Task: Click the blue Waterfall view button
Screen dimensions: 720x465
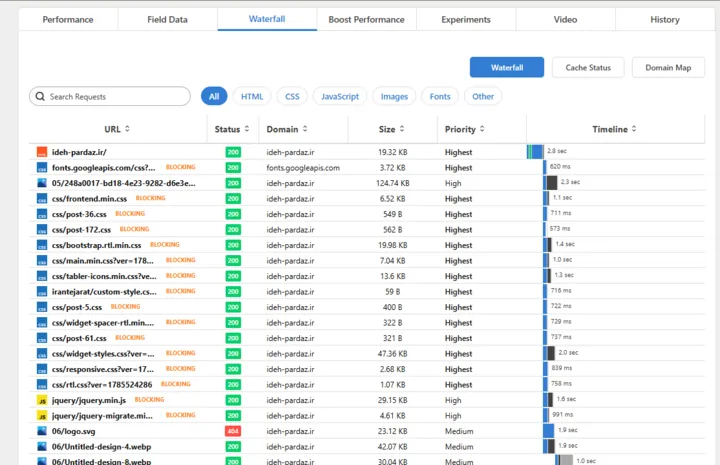Action: 507,67
